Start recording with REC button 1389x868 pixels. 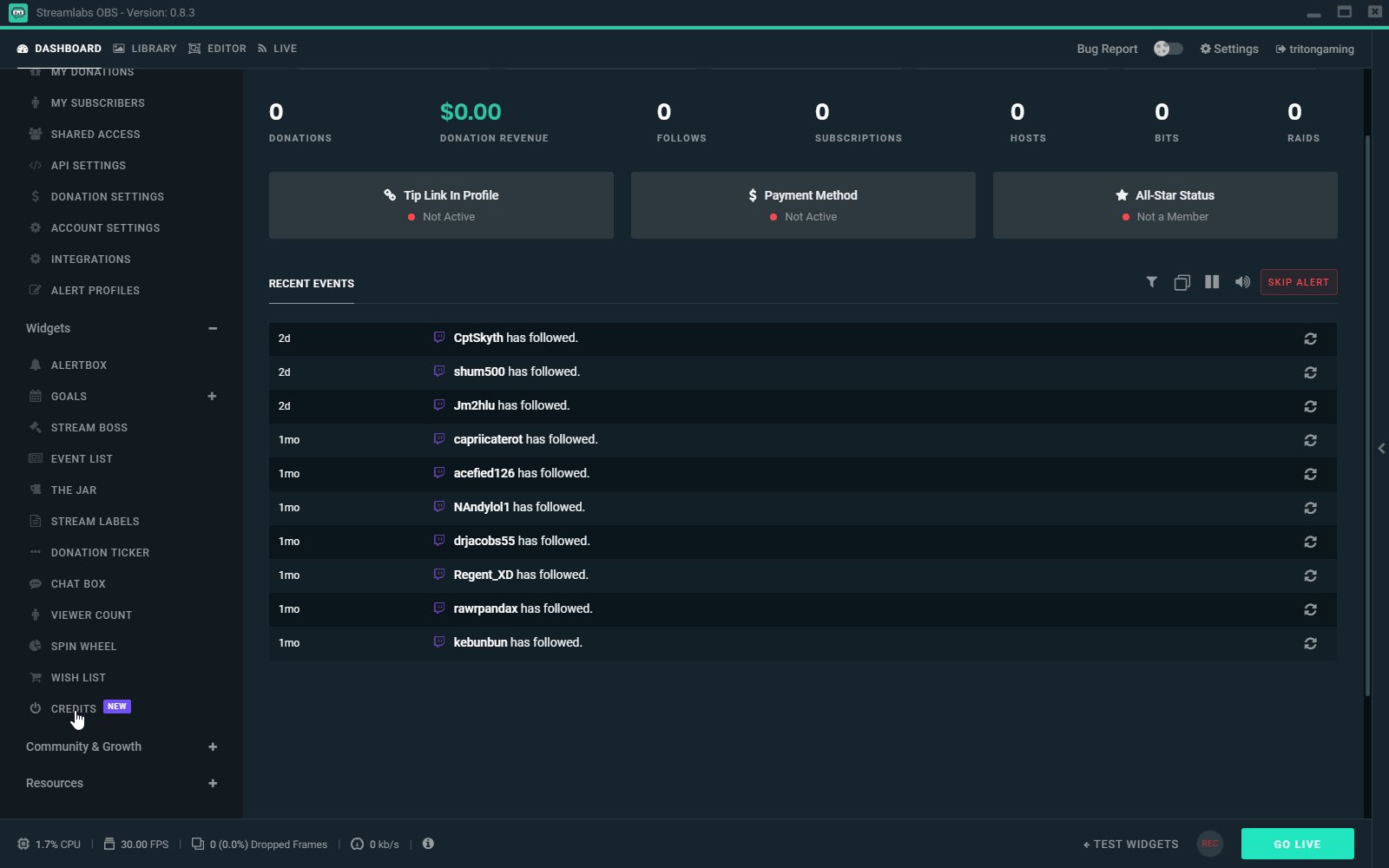click(x=1210, y=844)
